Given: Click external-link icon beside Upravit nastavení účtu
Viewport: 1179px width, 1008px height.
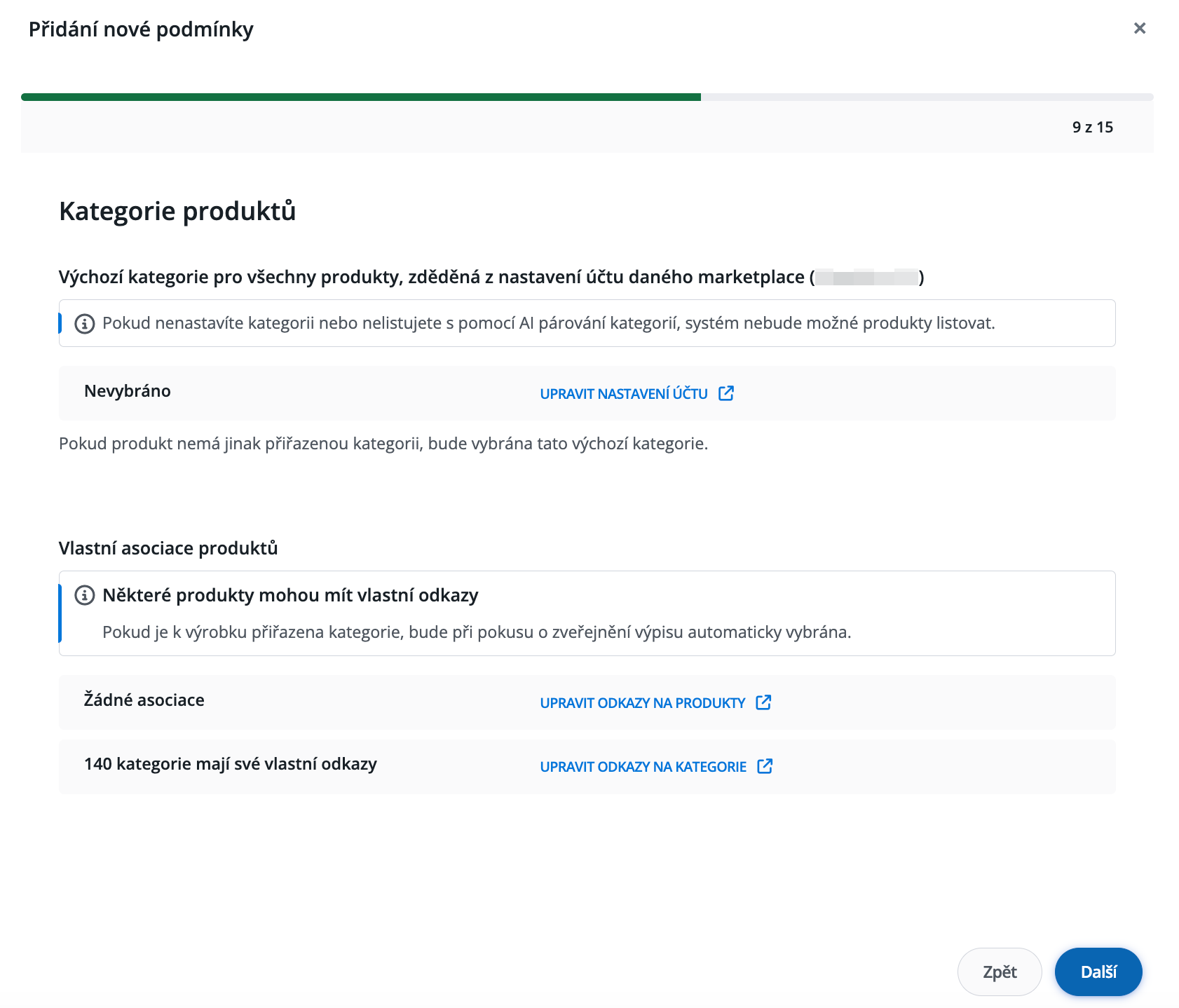Looking at the screenshot, I should 726,393.
